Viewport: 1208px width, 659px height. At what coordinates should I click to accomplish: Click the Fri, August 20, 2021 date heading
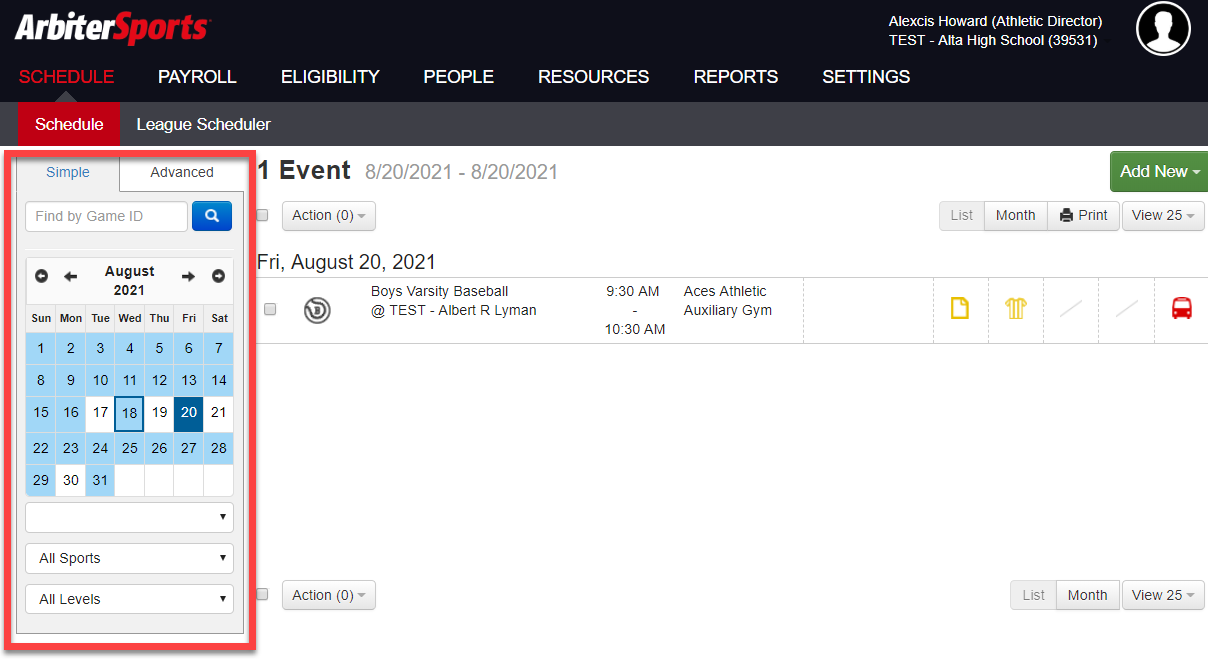tap(346, 262)
